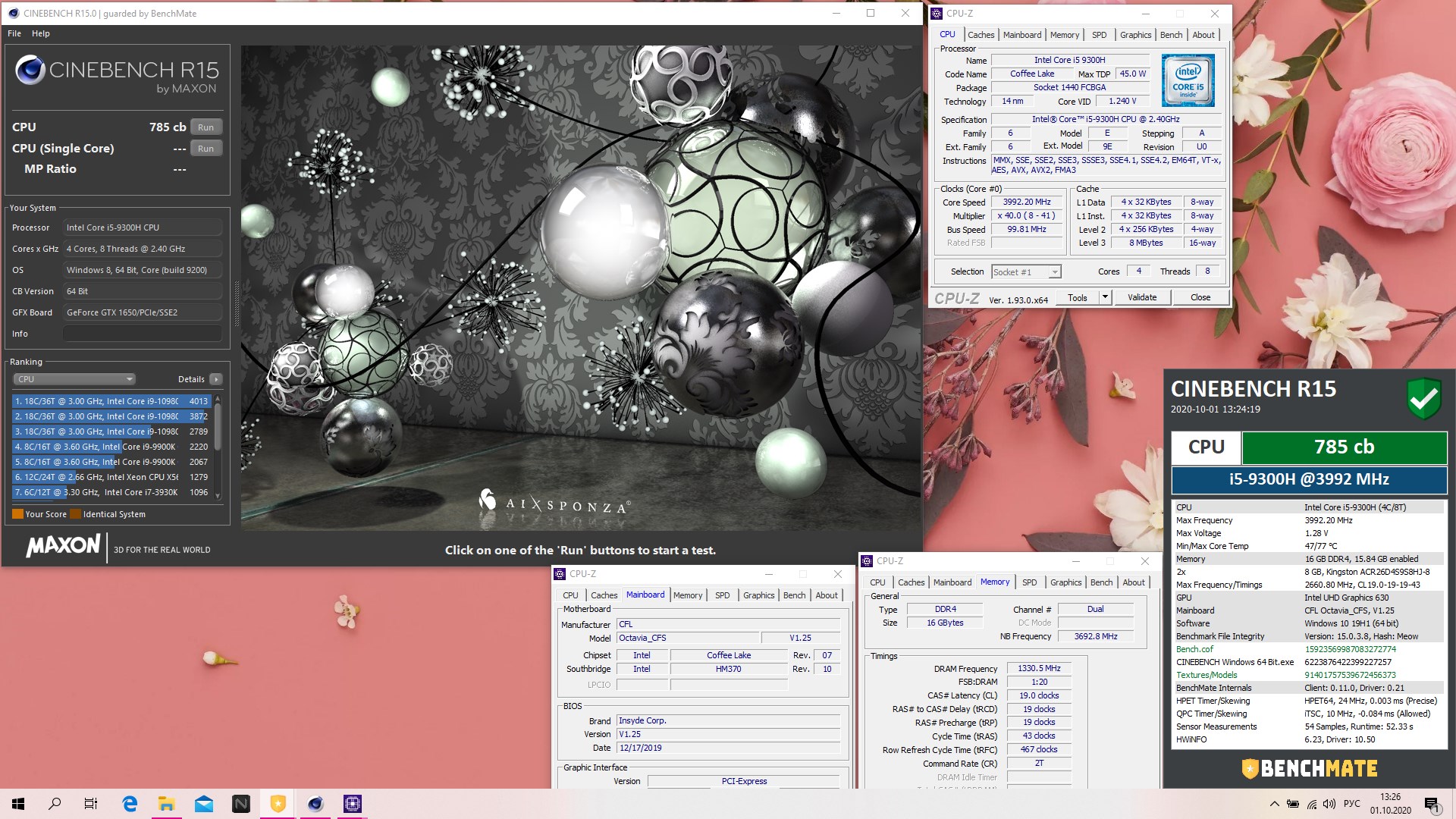This screenshot has height=819, width=1456.
Task: Click Validate button in CPU-Z
Action: click(x=1142, y=298)
